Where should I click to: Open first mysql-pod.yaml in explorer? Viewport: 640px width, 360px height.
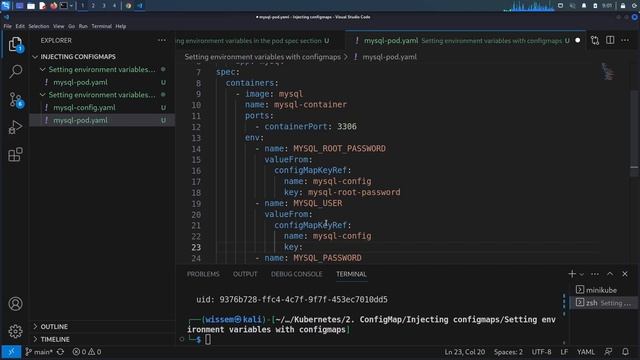80,82
